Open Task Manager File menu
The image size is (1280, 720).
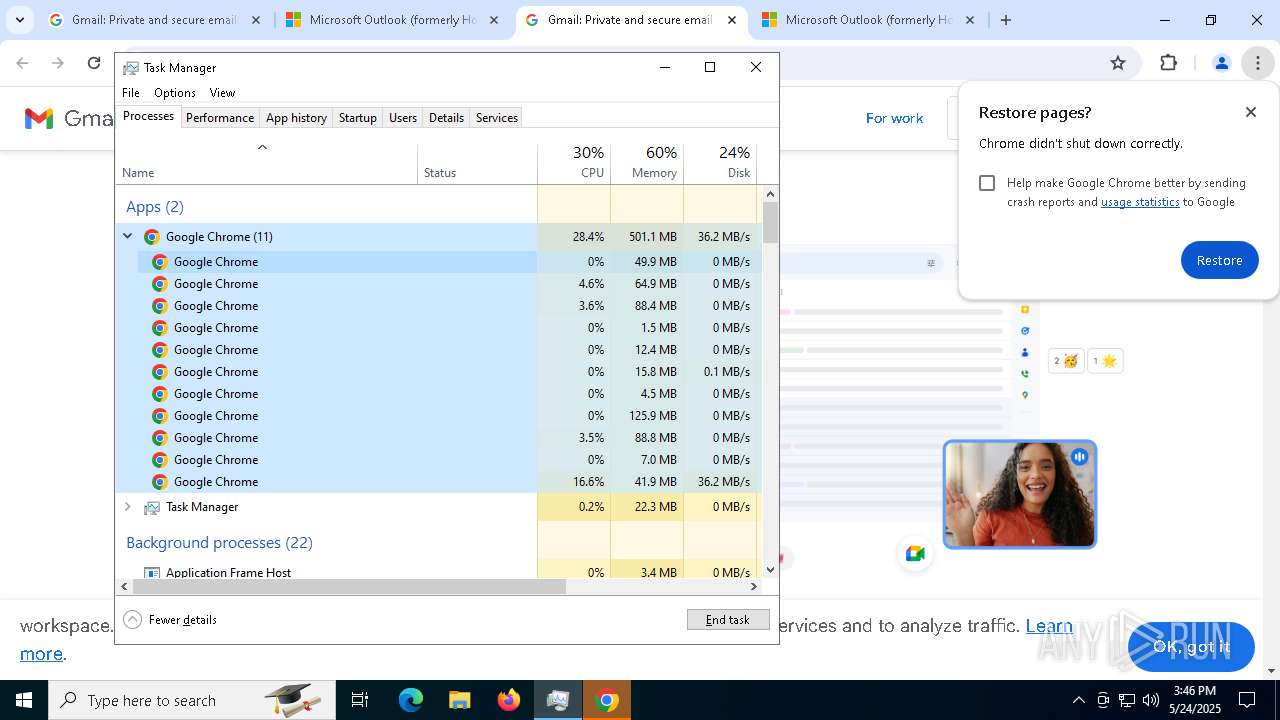[x=131, y=93]
